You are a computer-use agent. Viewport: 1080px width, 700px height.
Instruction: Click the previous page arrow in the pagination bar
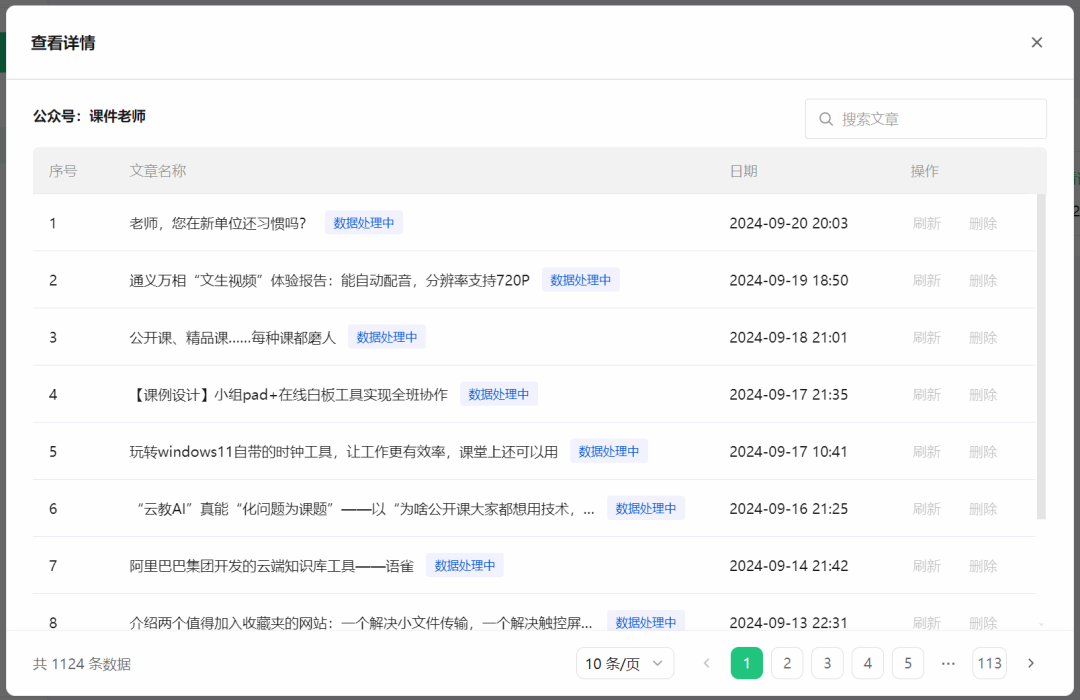point(707,663)
